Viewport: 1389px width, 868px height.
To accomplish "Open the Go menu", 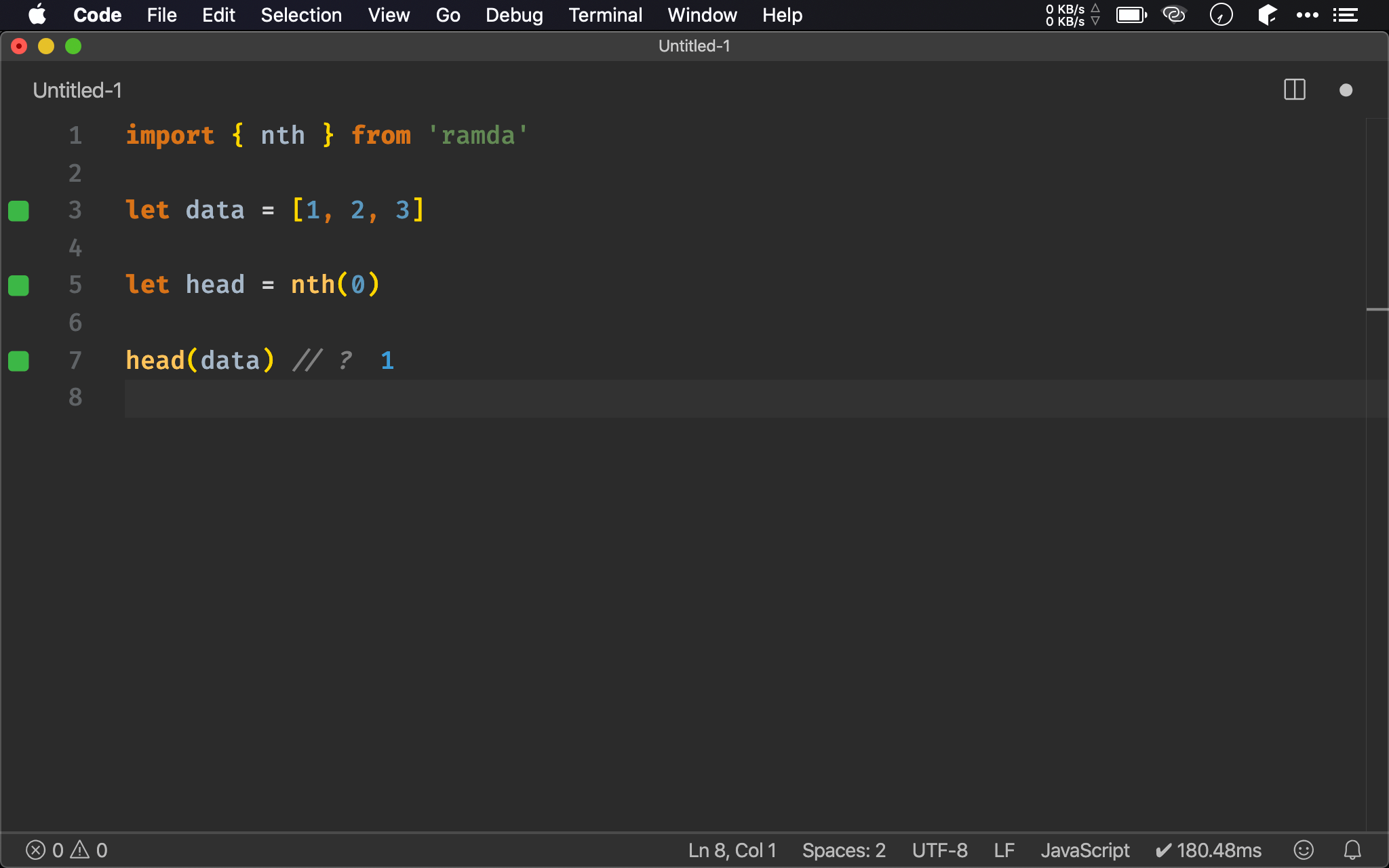I will point(448,15).
